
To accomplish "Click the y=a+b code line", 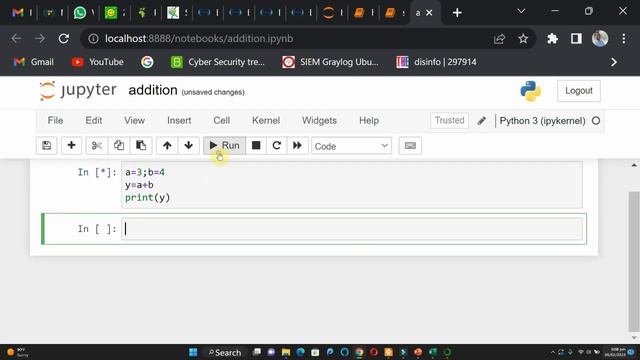I will [139, 185].
